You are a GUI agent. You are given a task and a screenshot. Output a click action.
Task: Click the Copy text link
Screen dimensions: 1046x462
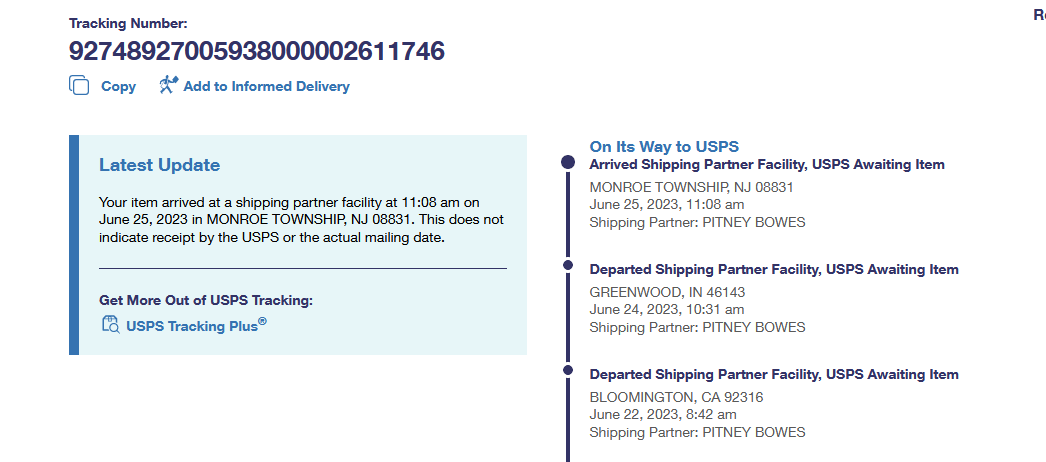click(118, 87)
